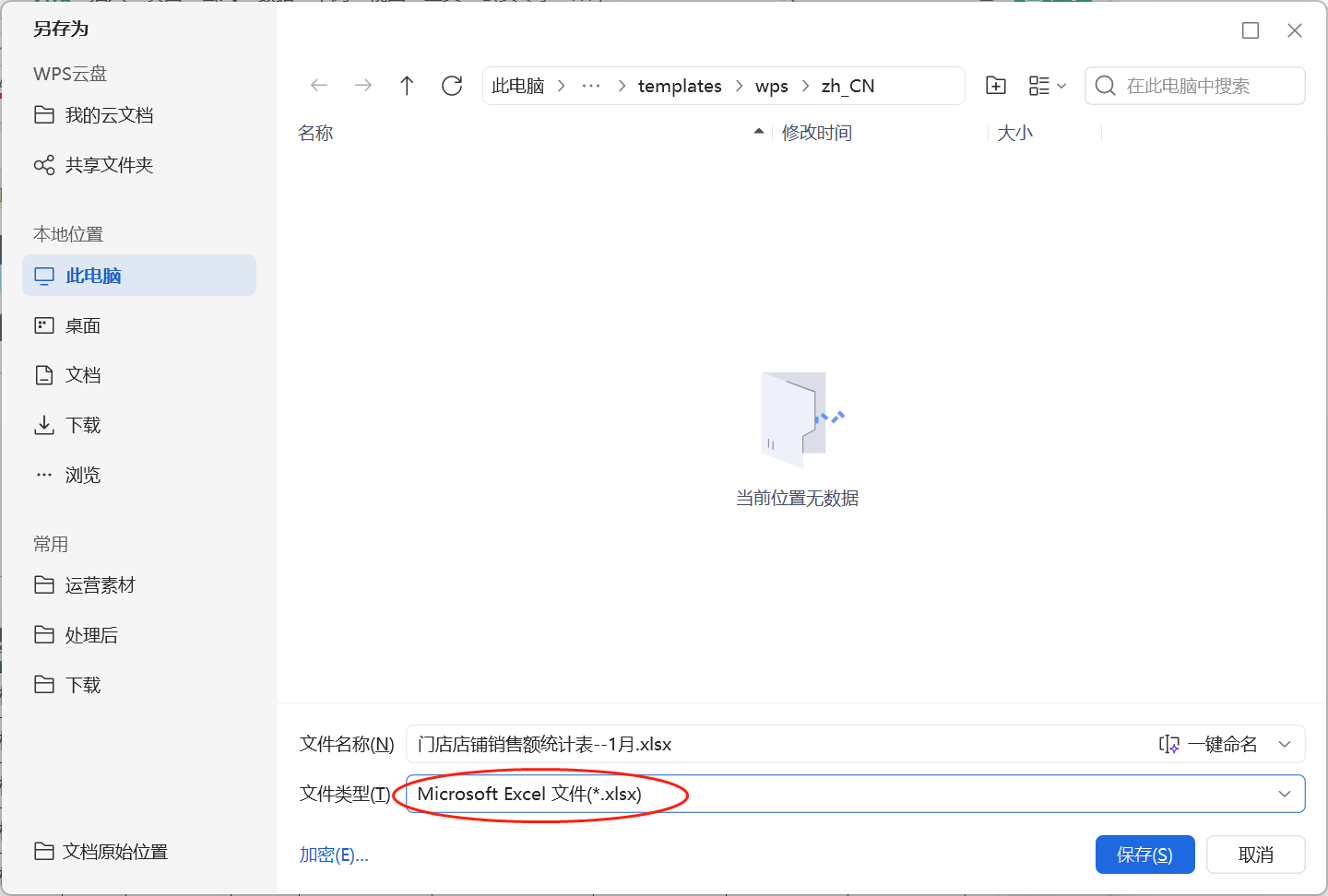Click the 取消 button
1328x896 pixels.
[1256, 855]
